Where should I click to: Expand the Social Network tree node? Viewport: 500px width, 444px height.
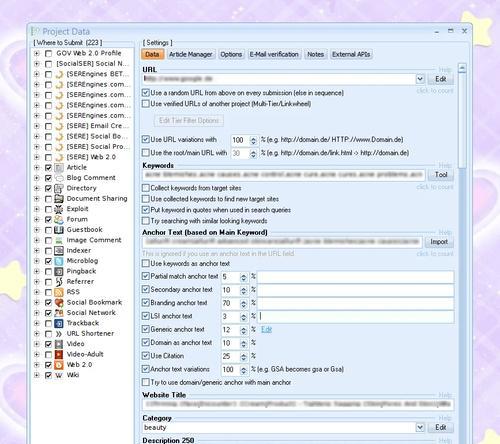click(x=37, y=313)
